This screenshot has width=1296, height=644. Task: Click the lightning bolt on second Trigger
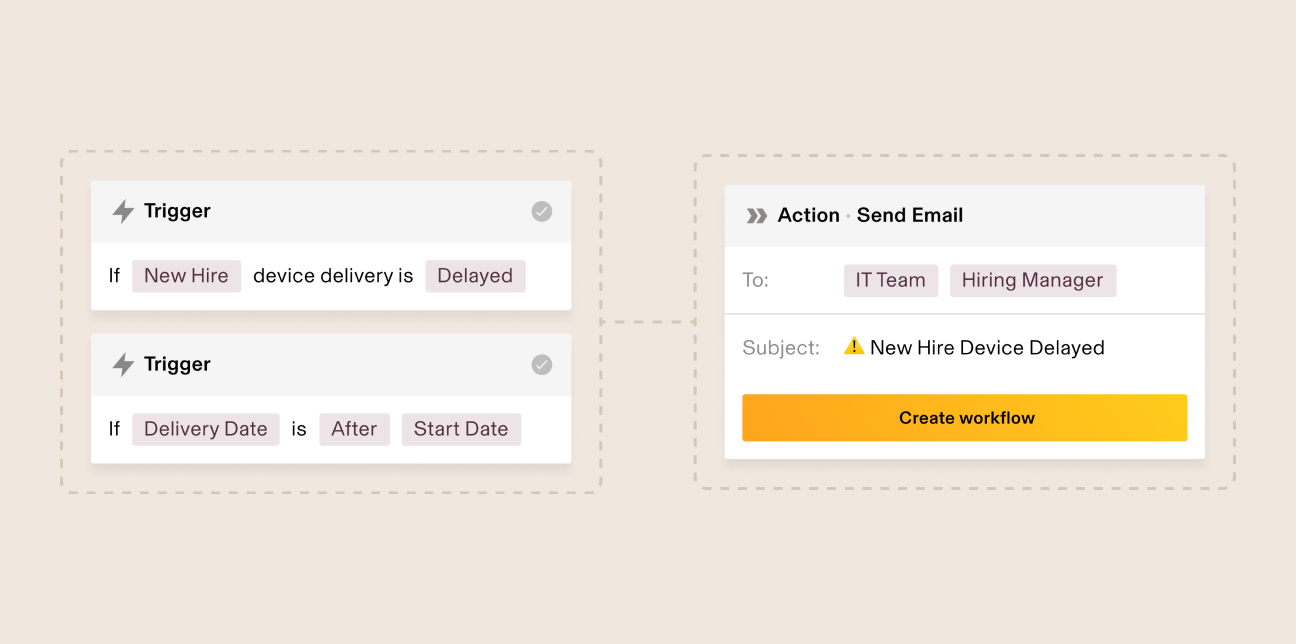pyautogui.click(x=123, y=365)
